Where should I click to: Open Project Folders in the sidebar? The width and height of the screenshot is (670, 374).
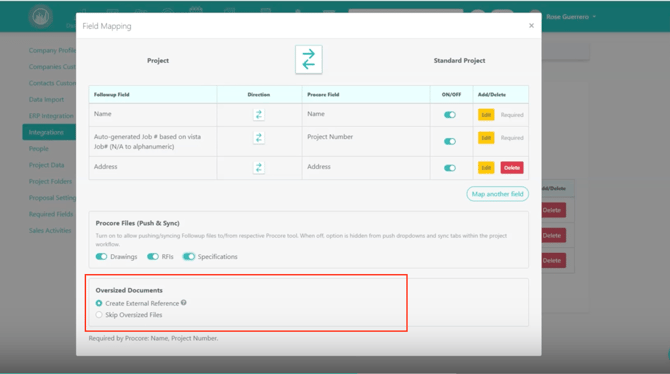[x=50, y=181]
